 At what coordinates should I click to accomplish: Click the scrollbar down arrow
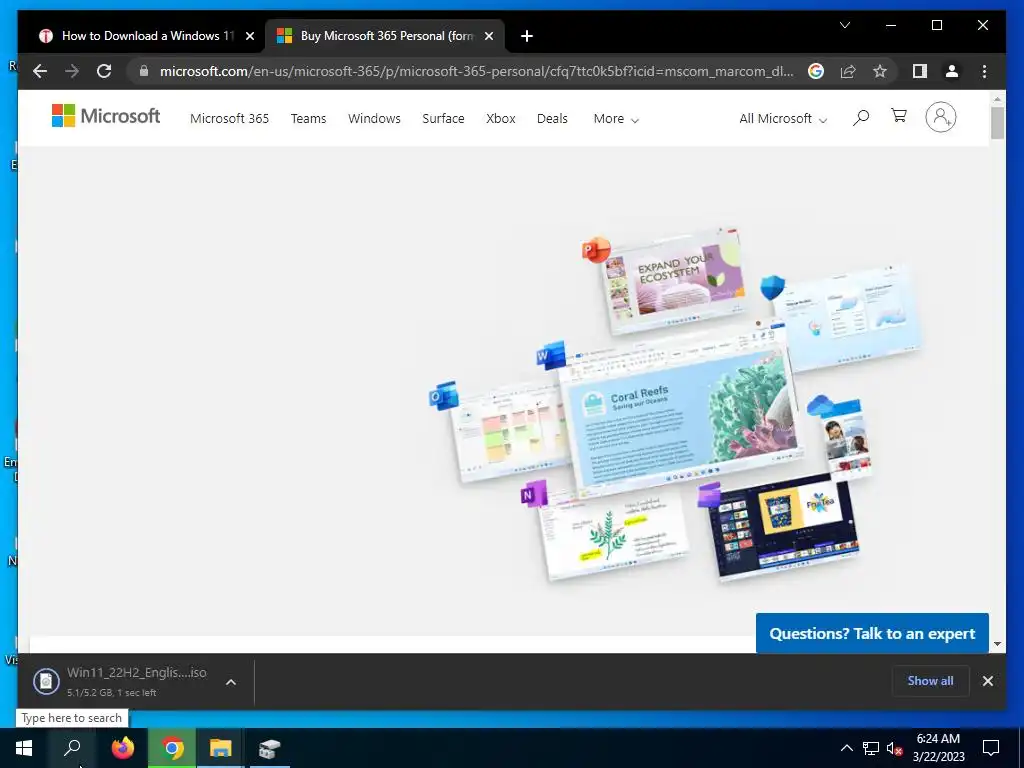coord(997,644)
